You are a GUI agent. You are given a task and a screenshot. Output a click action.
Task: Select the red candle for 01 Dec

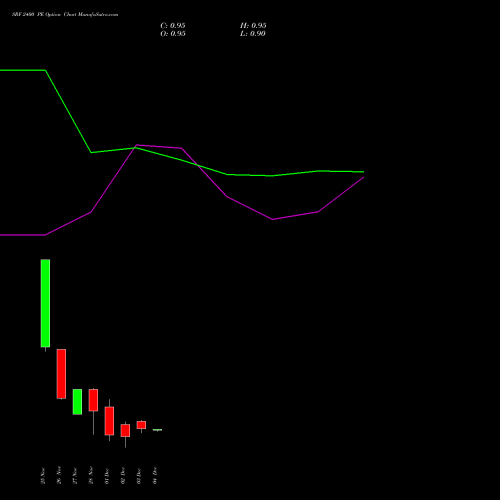pyautogui.click(x=109, y=421)
